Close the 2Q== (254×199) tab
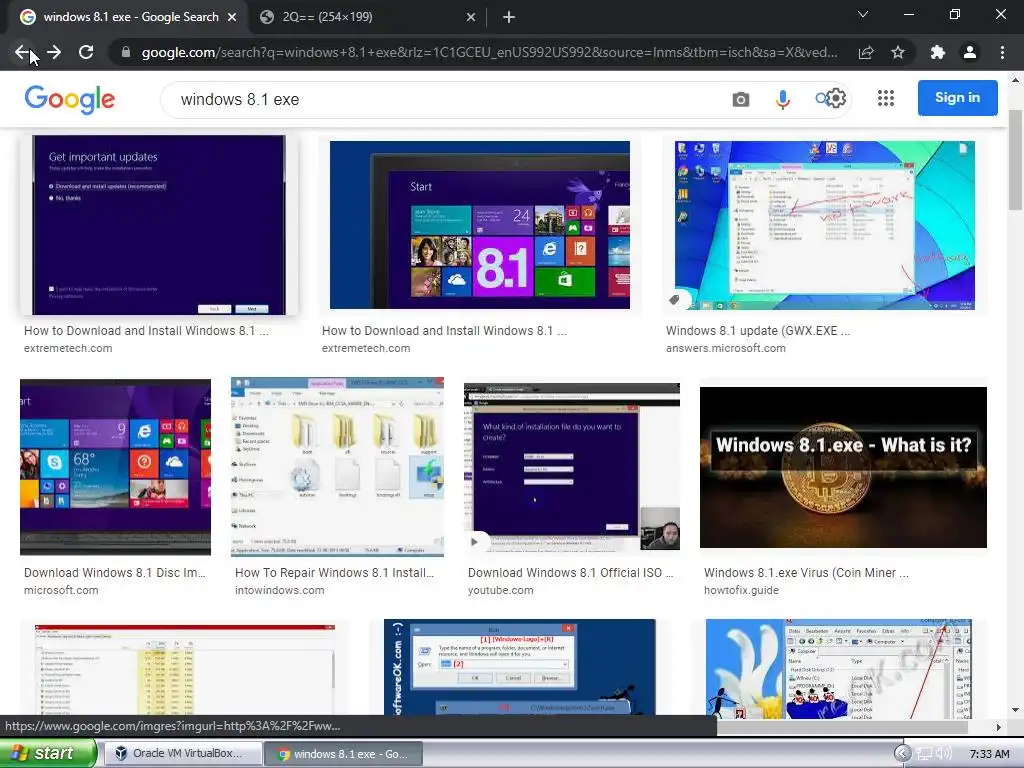This screenshot has width=1024, height=768. pos(471,17)
